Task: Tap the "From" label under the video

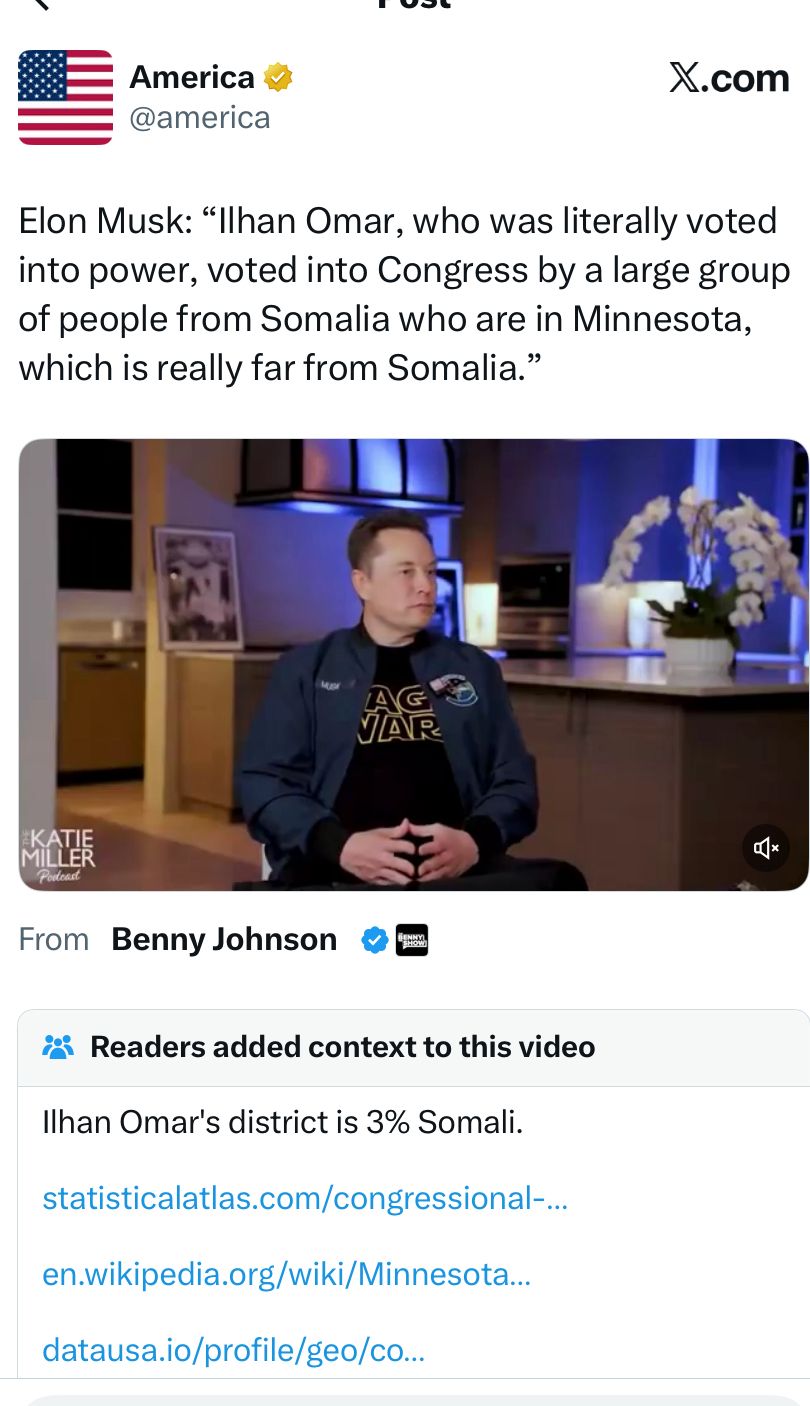Action: click(x=54, y=940)
